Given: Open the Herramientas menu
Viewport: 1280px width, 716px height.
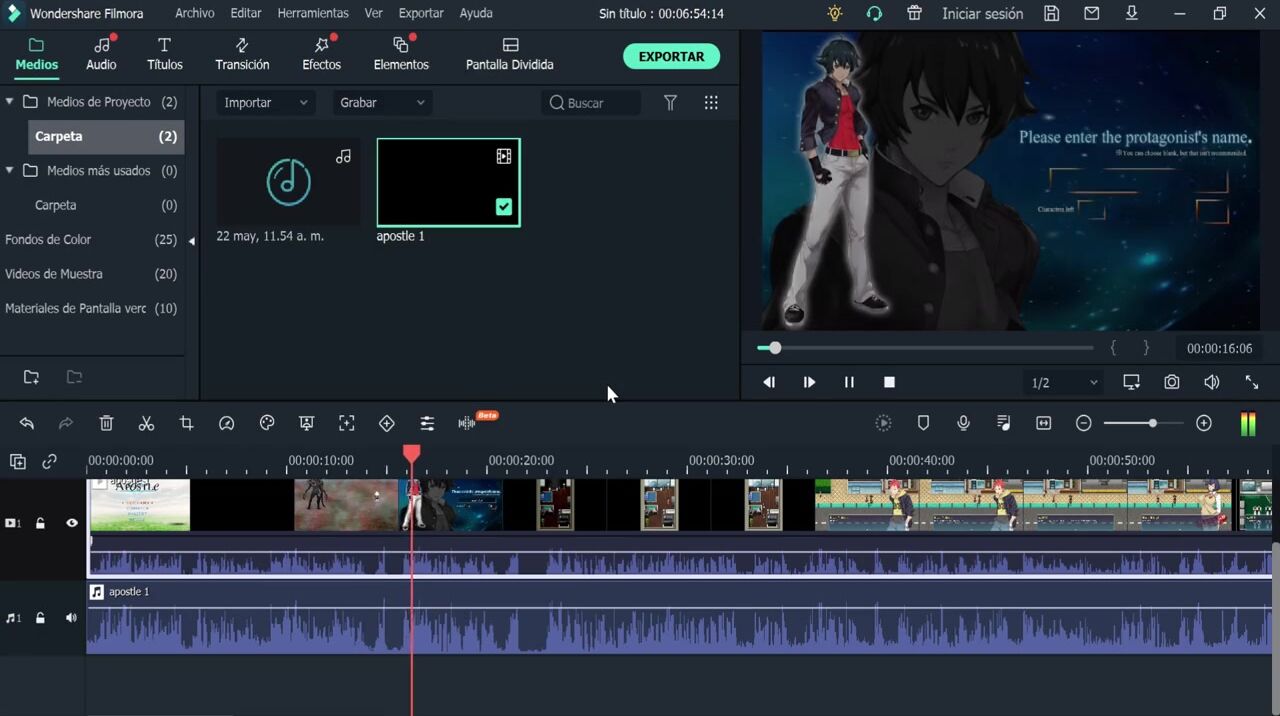Looking at the screenshot, I should (313, 13).
